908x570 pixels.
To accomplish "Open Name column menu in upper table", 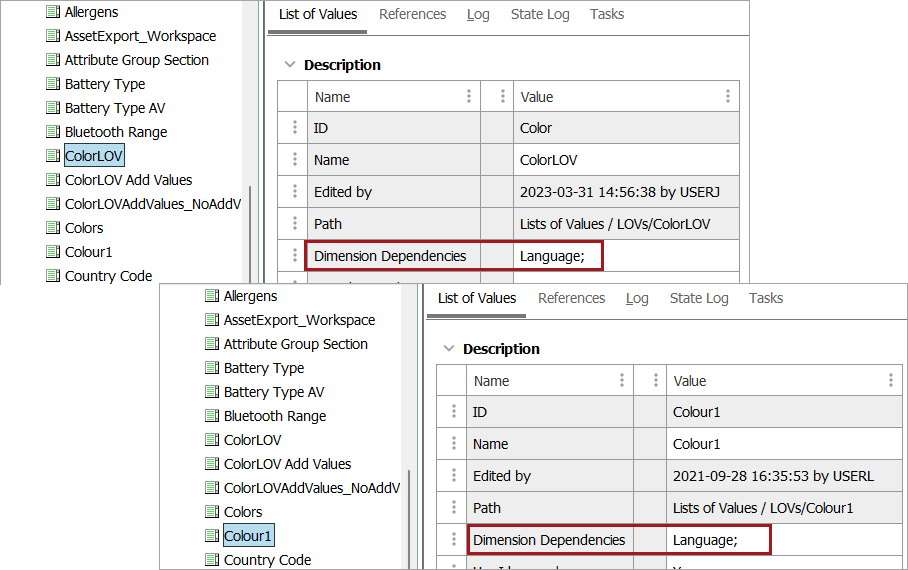I will [x=469, y=97].
